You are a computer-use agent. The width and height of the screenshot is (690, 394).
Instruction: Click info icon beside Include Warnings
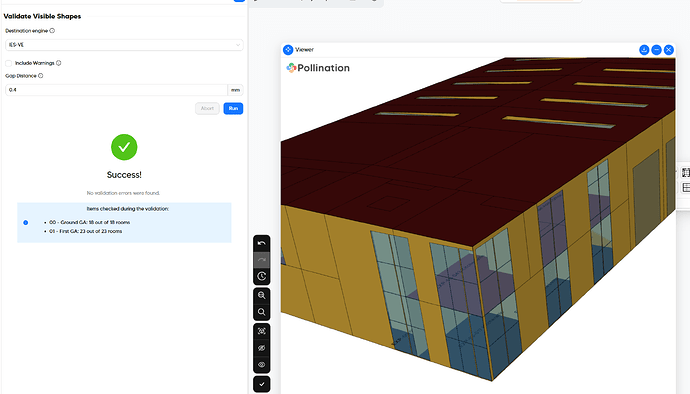click(x=59, y=63)
